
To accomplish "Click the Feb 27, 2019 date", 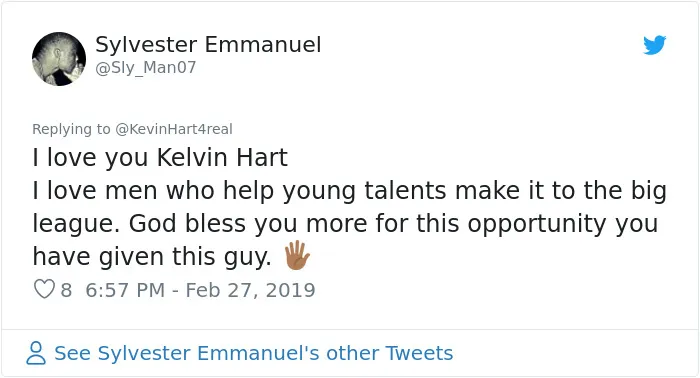I will coord(250,290).
